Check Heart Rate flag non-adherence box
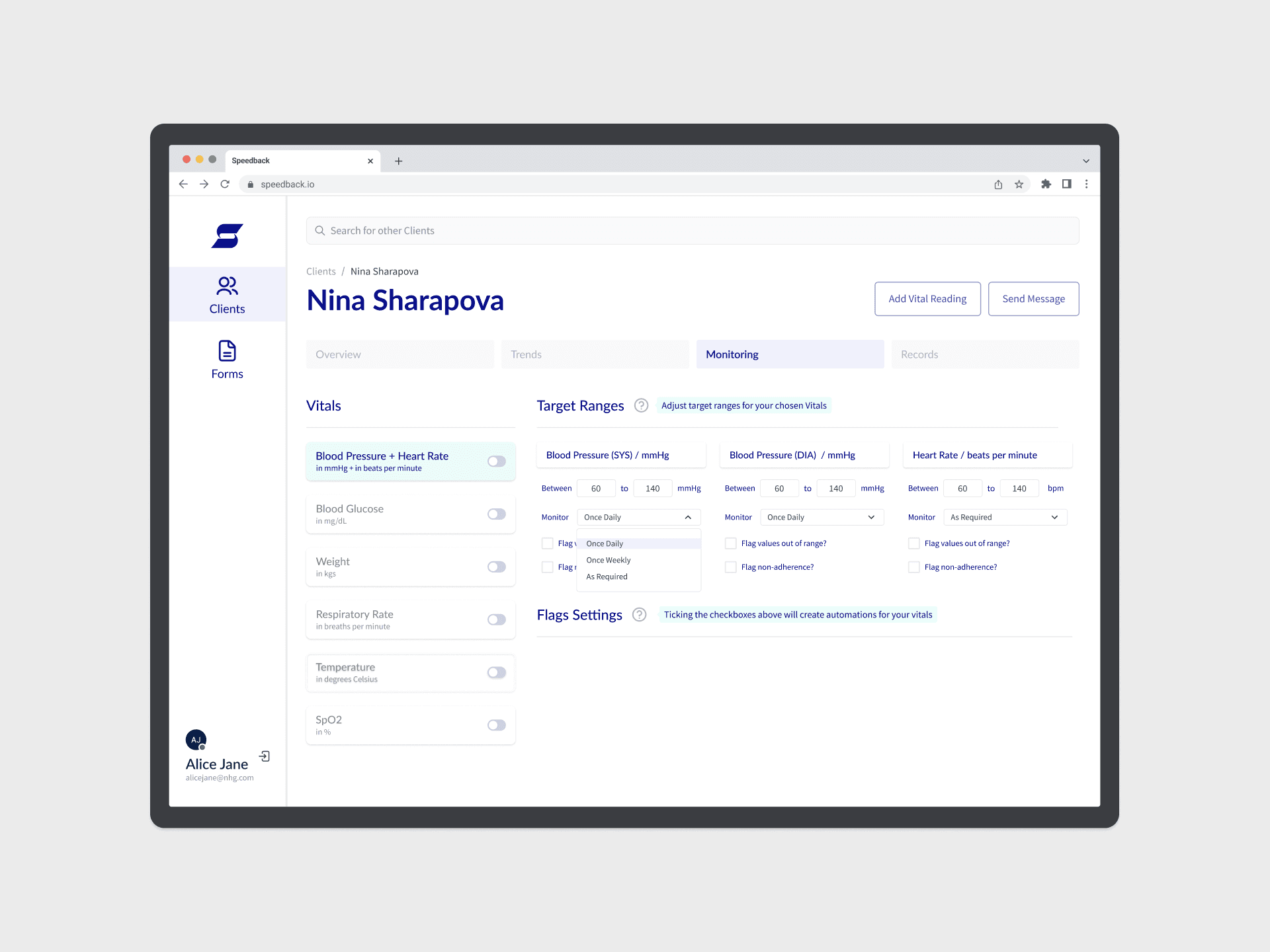 pos(913,567)
